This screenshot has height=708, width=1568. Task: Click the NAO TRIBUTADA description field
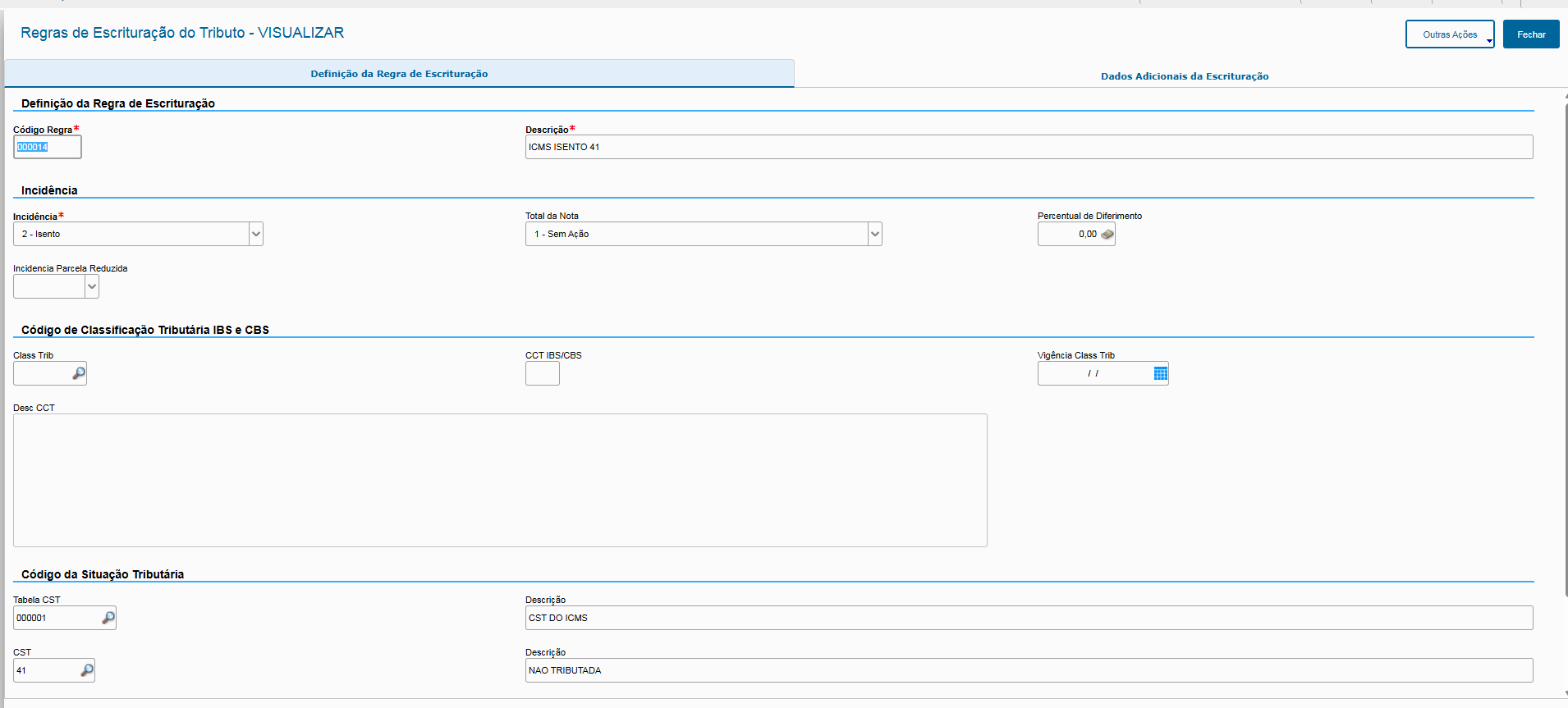1028,670
